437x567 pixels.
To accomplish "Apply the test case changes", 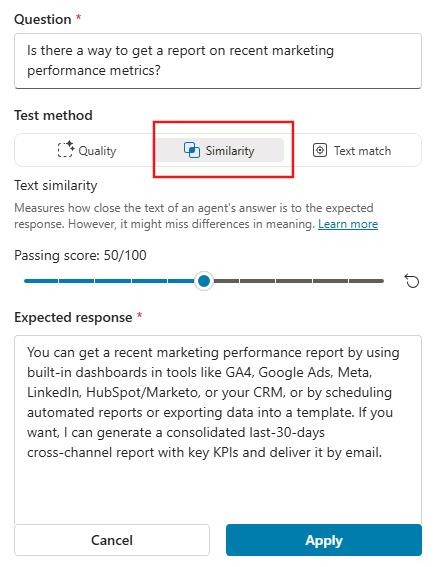I will point(324,540).
